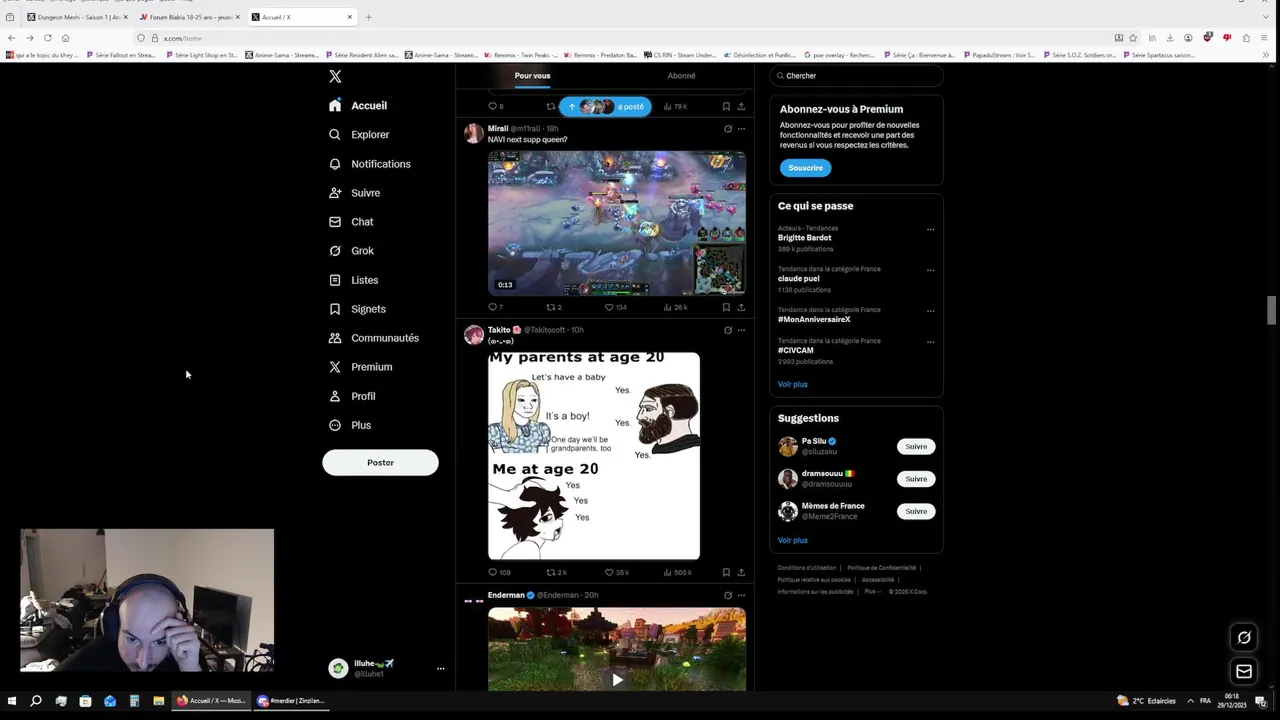Switch to Dungeon Meshi browser tab
Viewport: 1280px width, 720px height.
[76, 17]
